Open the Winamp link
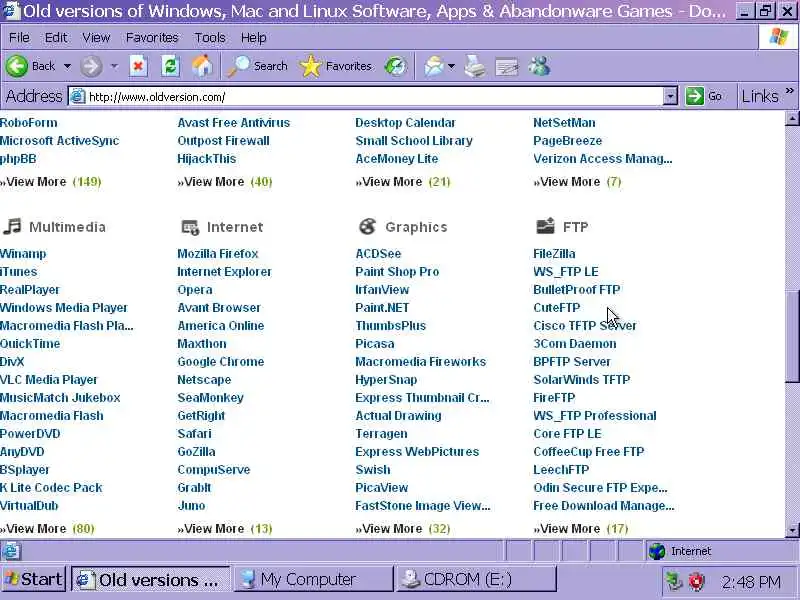 23,254
